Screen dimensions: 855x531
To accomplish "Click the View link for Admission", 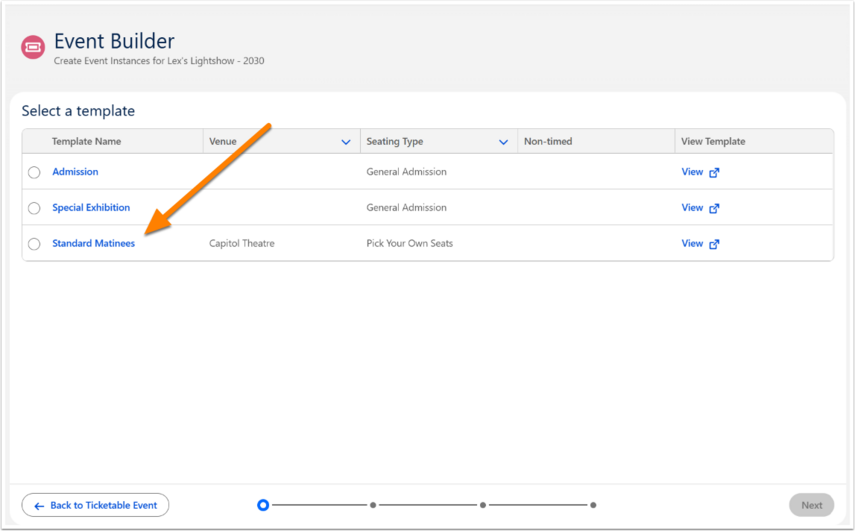I will point(692,172).
